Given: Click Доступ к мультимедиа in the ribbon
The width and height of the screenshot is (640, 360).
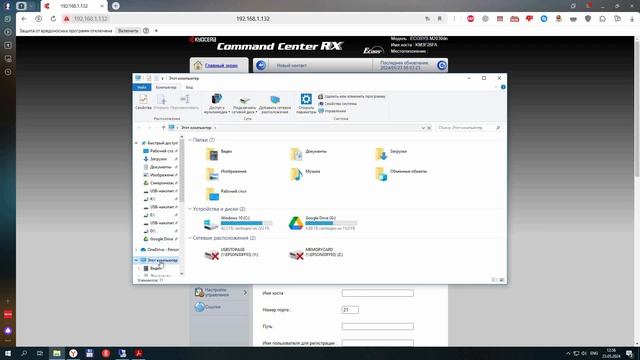Looking at the screenshot, I should [217, 104].
